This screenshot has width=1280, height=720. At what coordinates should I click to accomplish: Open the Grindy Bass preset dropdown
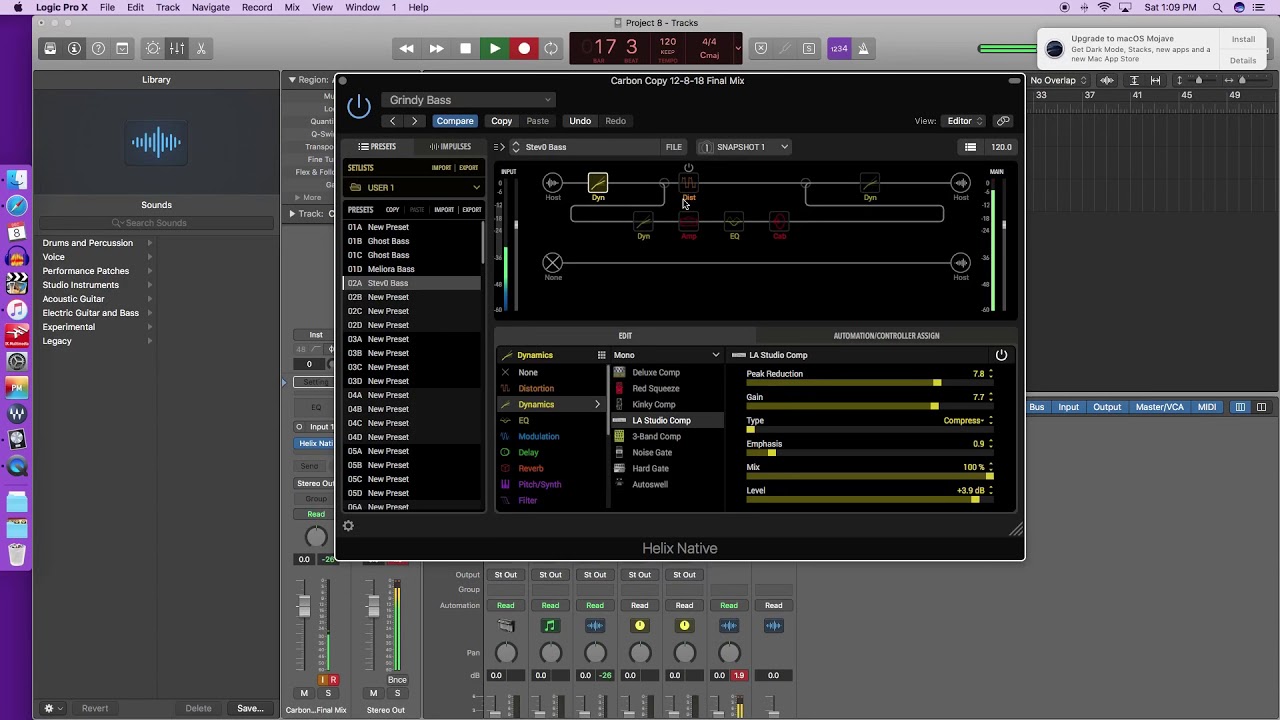pos(468,100)
